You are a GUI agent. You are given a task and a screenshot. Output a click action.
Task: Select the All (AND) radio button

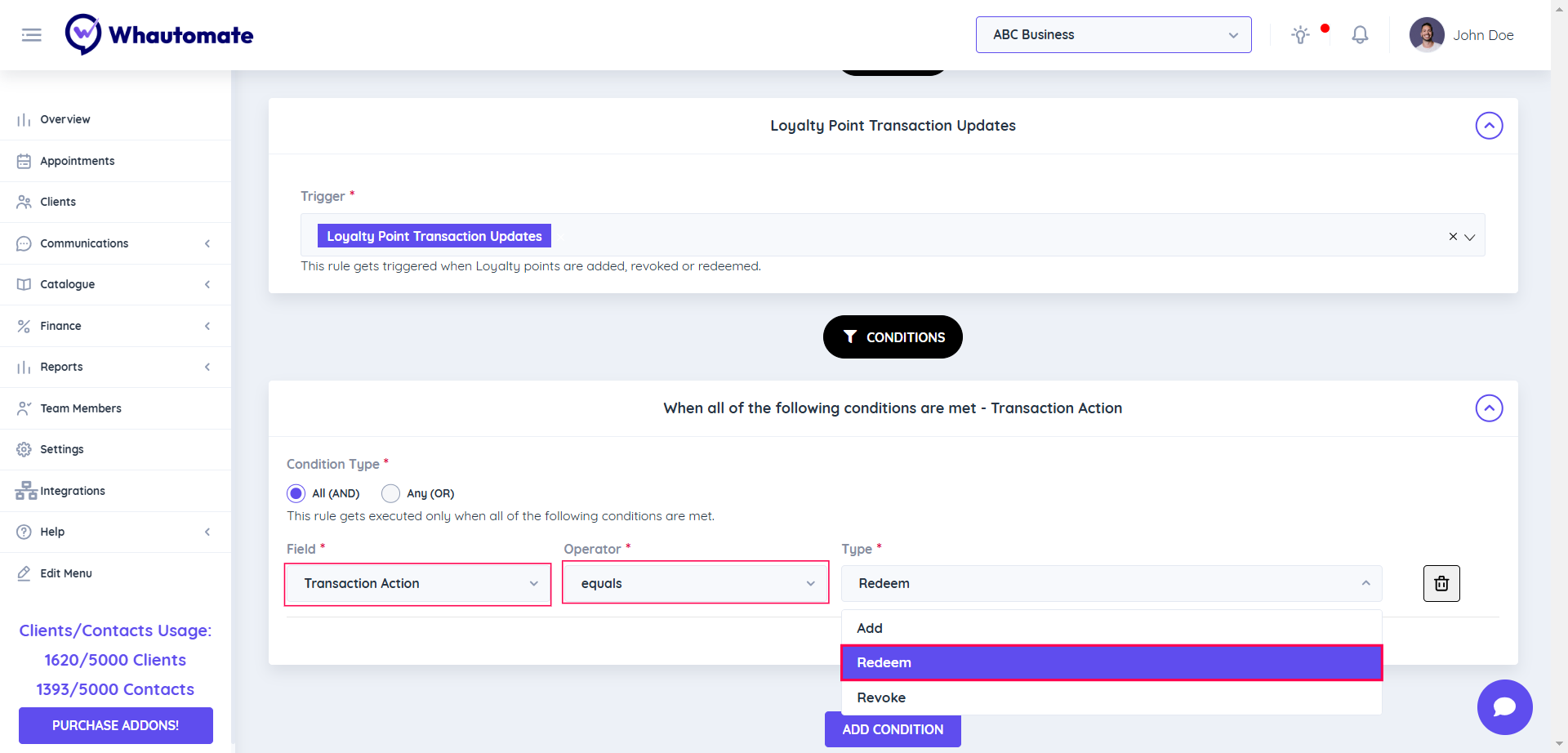pos(296,493)
